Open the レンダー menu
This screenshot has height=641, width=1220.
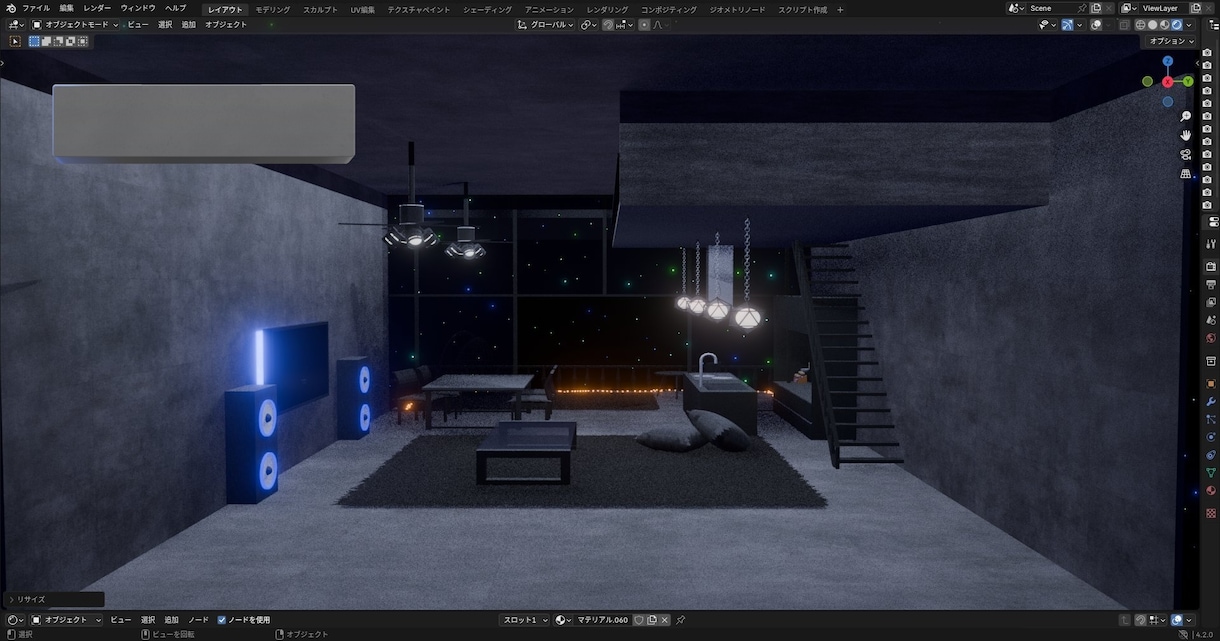[x=97, y=8]
